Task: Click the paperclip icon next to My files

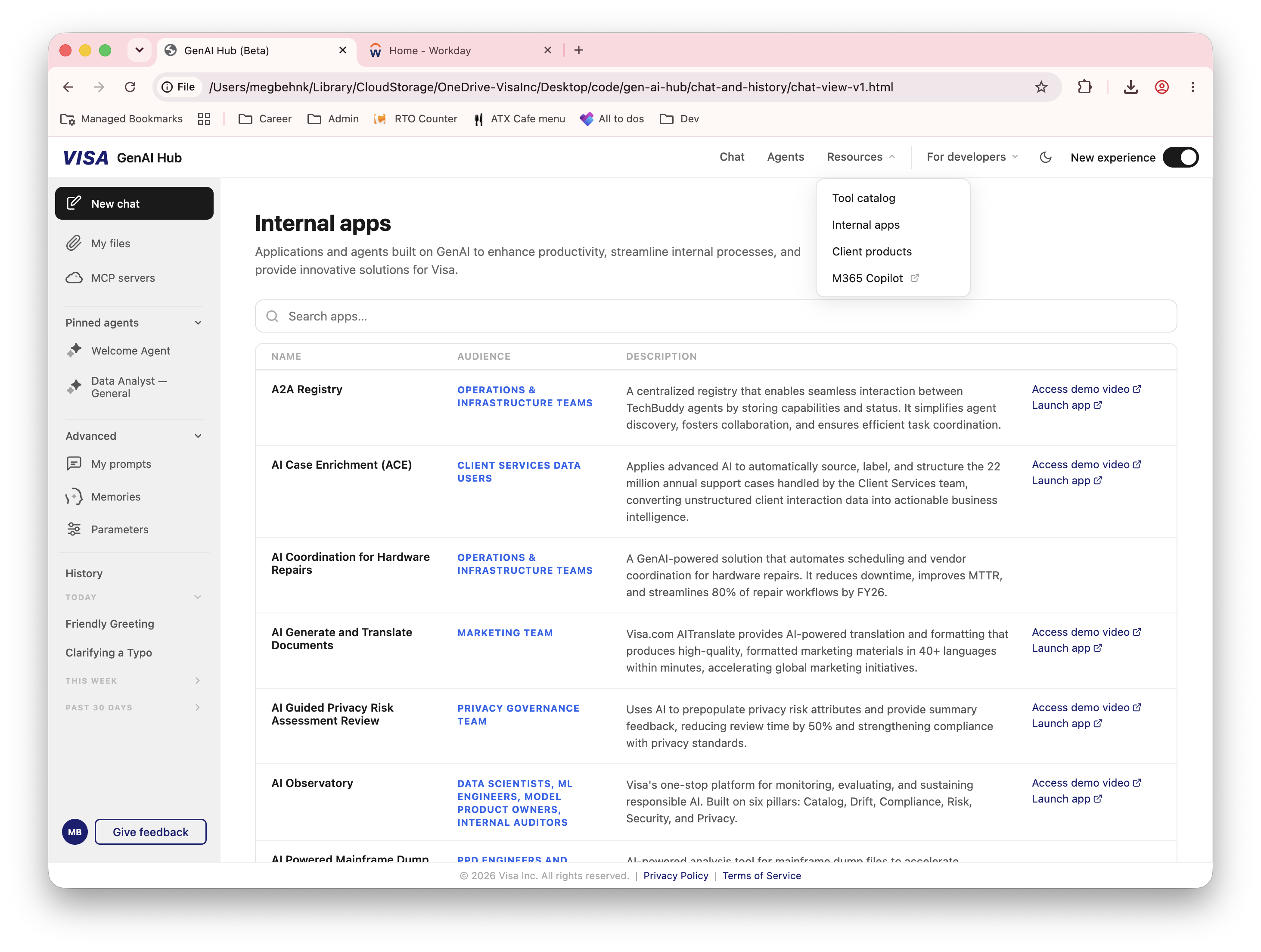Action: tap(74, 243)
